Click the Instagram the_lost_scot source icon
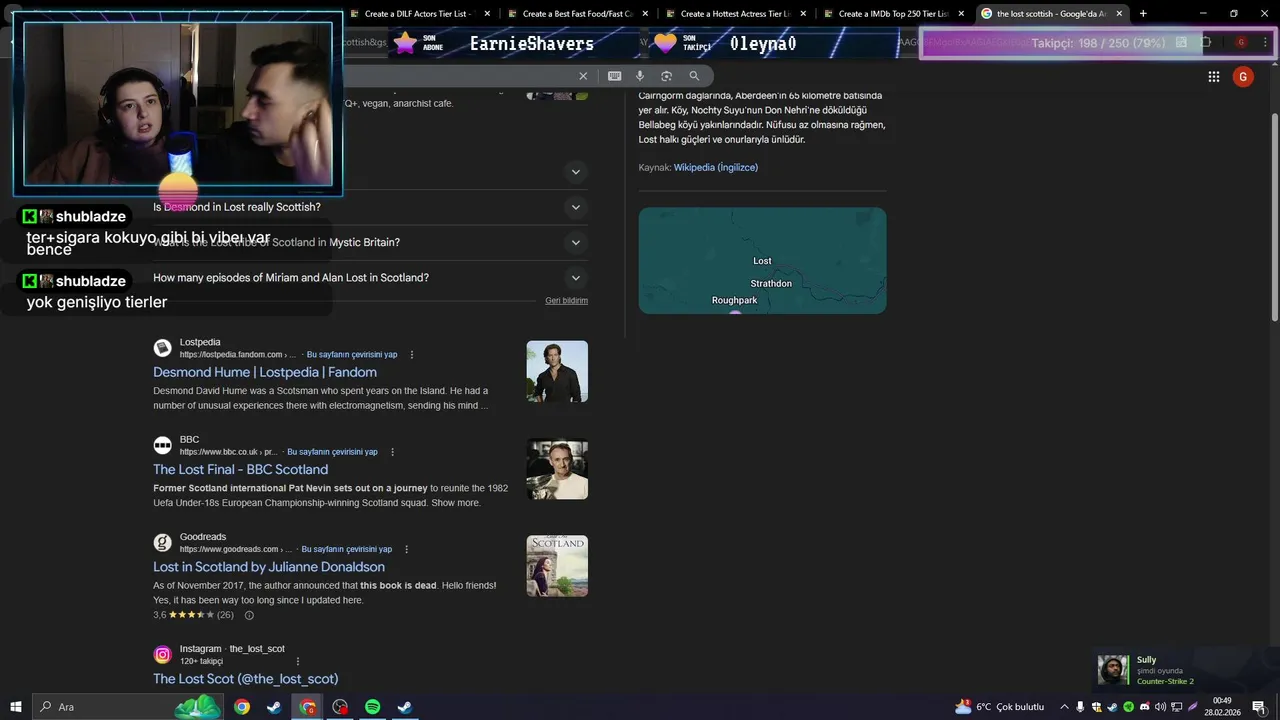Image resolution: width=1280 pixels, height=720 pixels. tap(162, 655)
